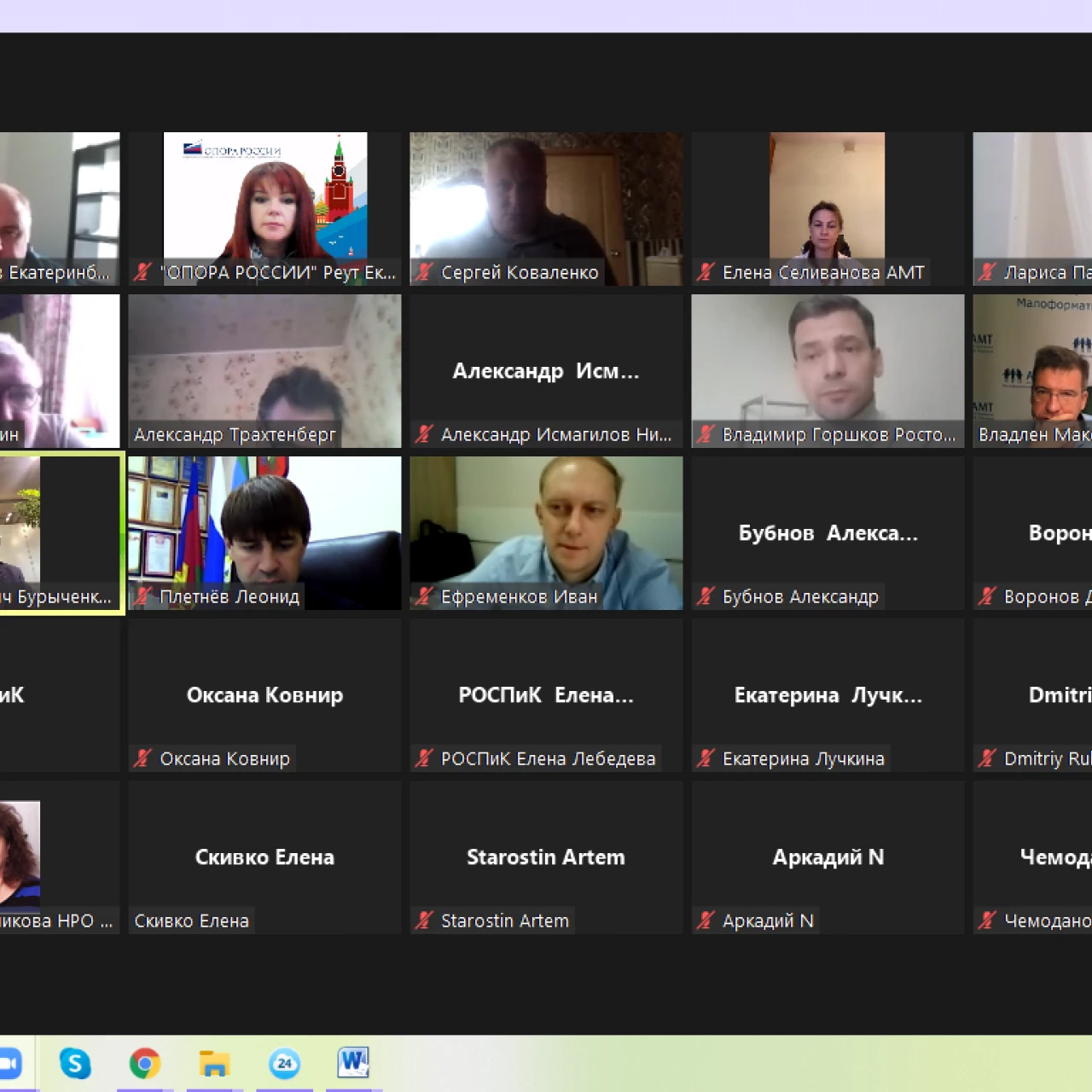Select Ефременков Иван video tile
1092x1092 pixels.
click(546, 533)
